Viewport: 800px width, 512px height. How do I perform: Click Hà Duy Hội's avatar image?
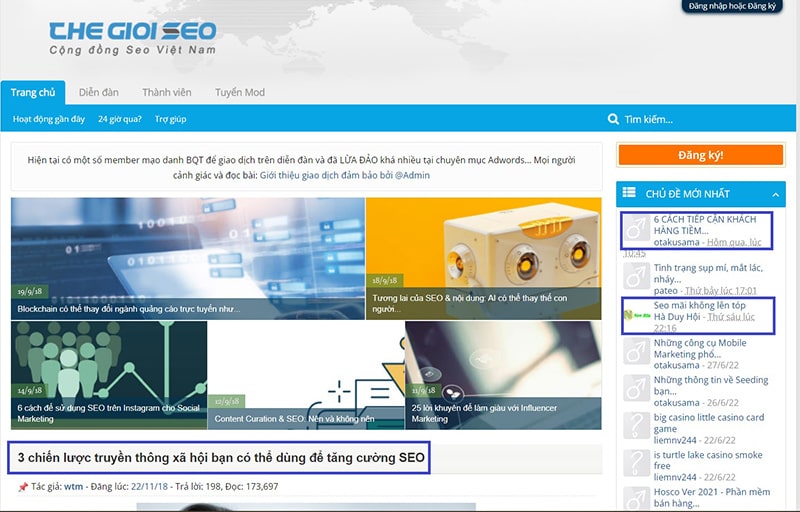pos(636,315)
